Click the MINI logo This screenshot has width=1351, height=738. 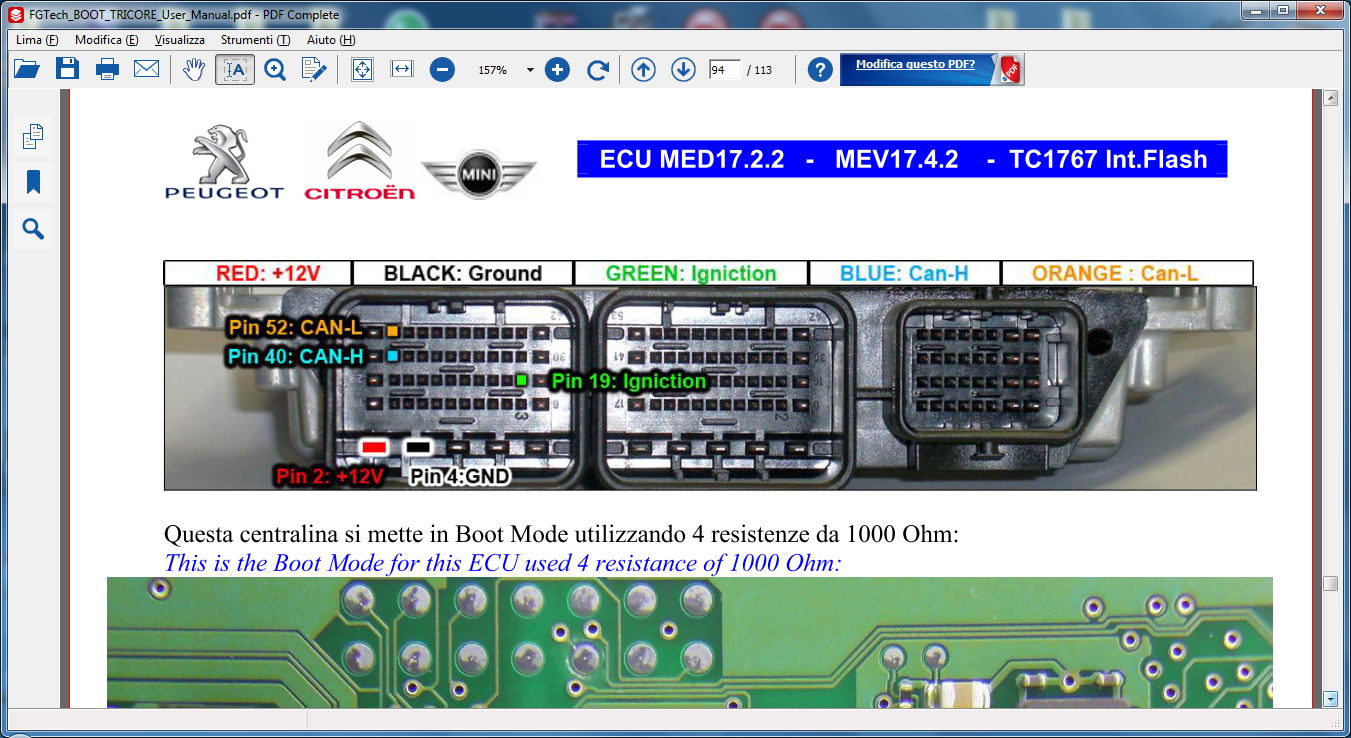tap(478, 176)
